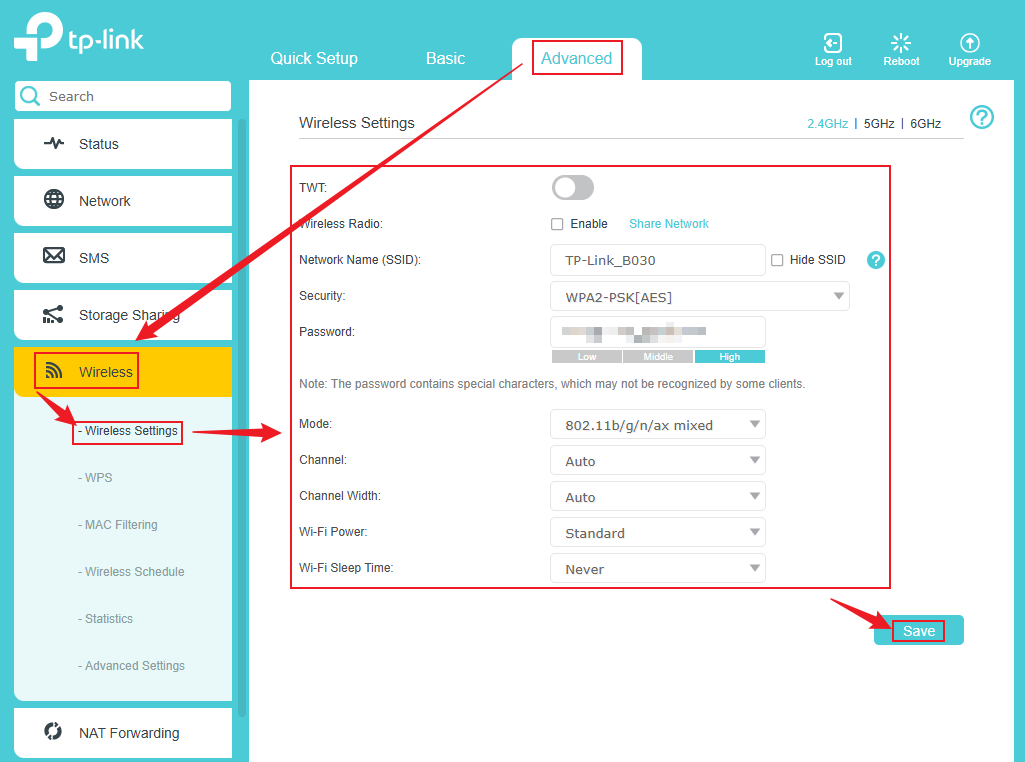Click the Save button
The height and width of the screenshot is (762, 1025).
918,631
